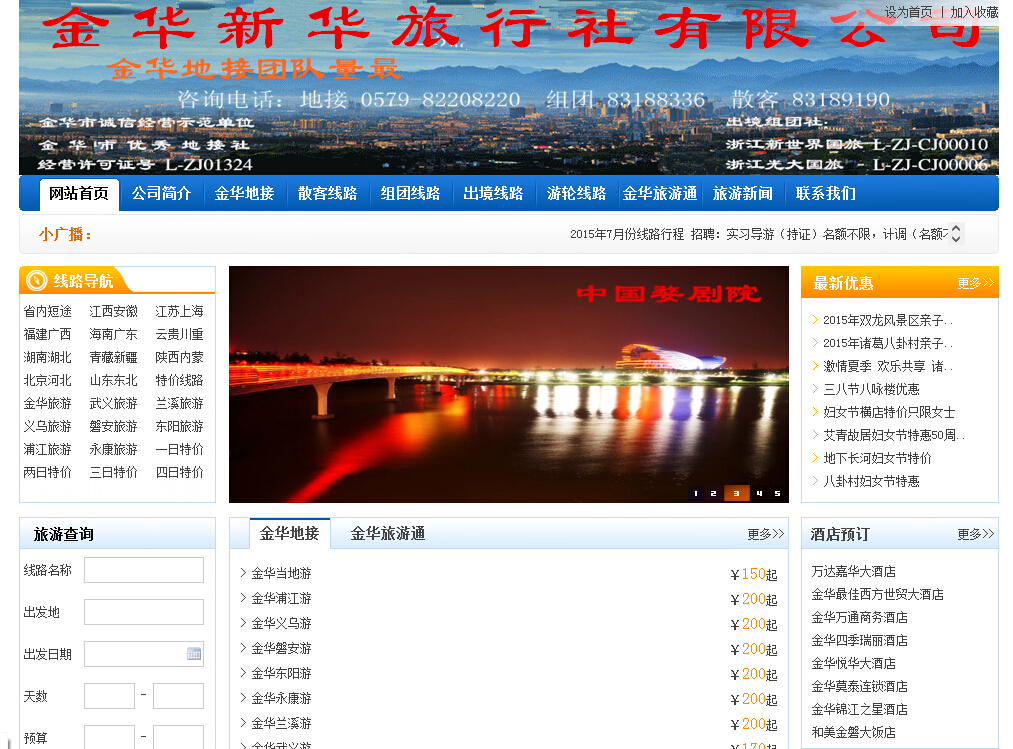Open 金华浦江游 listing
This screenshot has width=1013, height=749.
(282, 598)
